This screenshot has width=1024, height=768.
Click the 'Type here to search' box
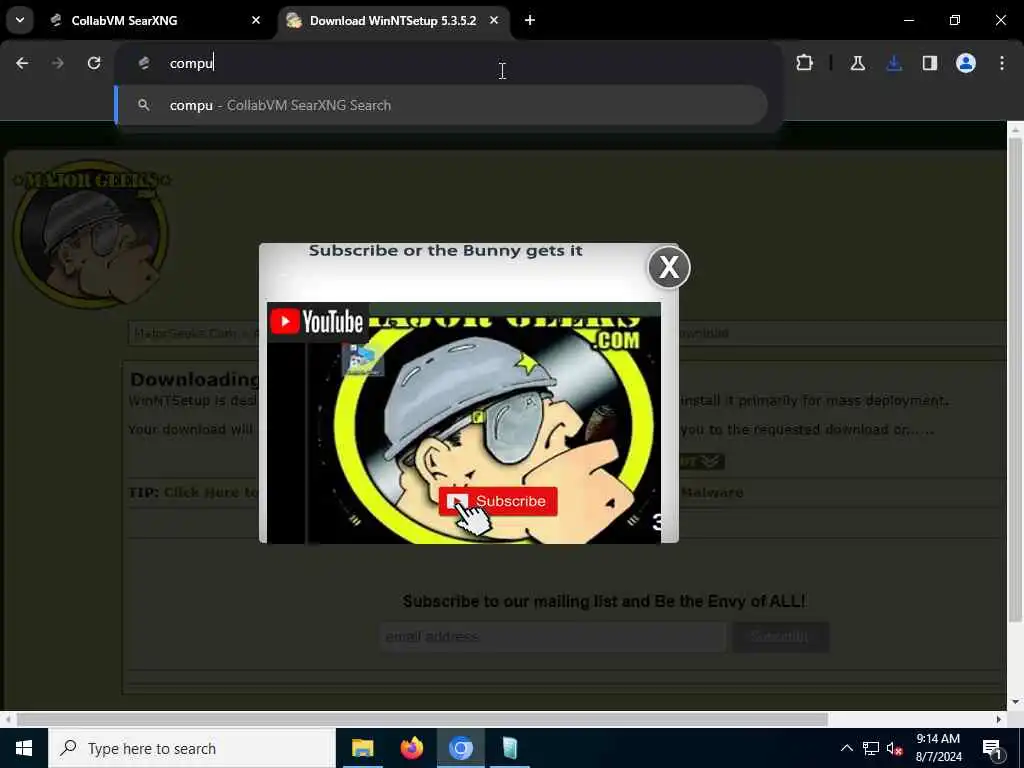coord(192,748)
